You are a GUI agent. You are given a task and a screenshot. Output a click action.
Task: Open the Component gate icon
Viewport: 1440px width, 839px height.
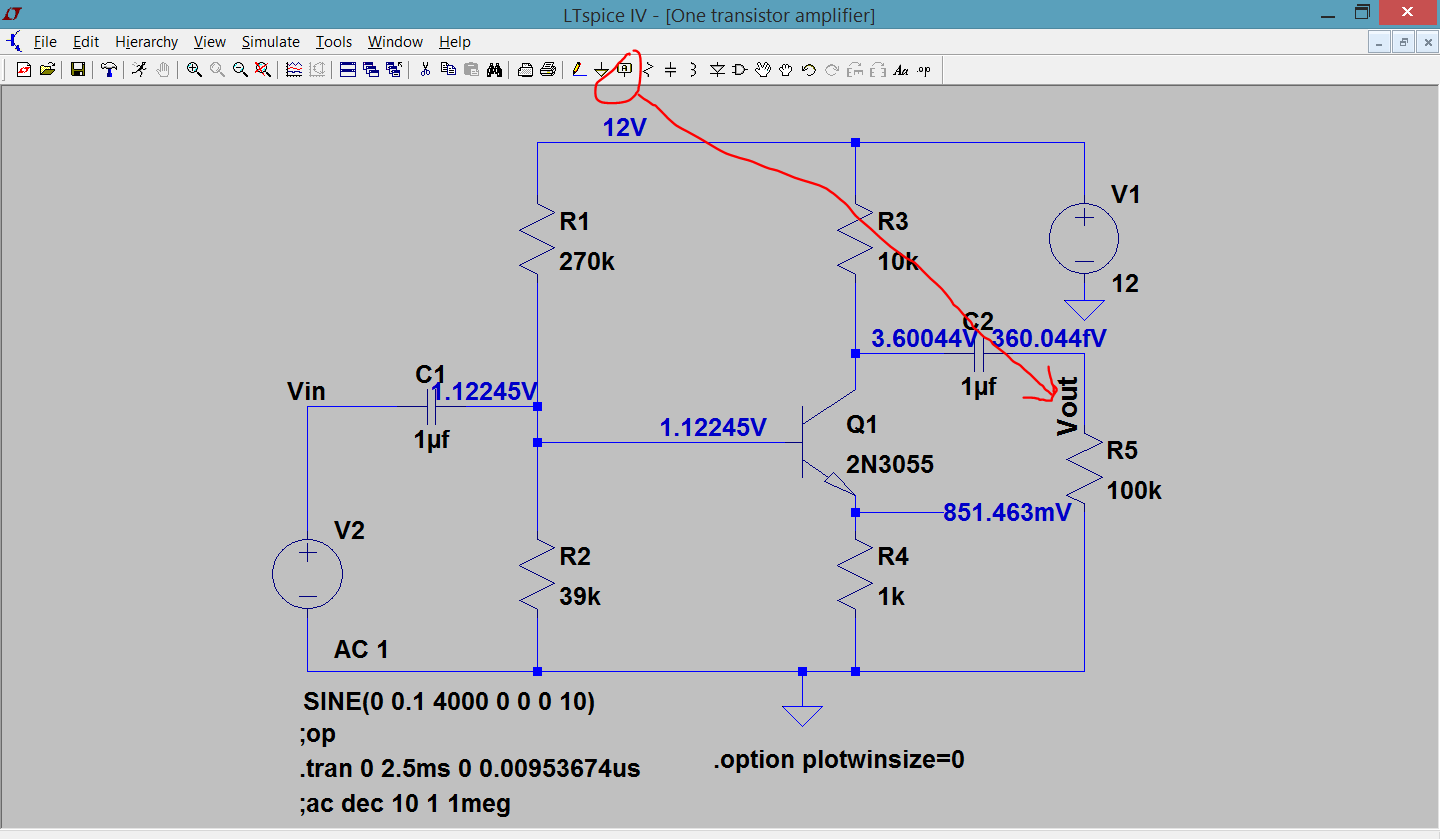[x=740, y=70]
